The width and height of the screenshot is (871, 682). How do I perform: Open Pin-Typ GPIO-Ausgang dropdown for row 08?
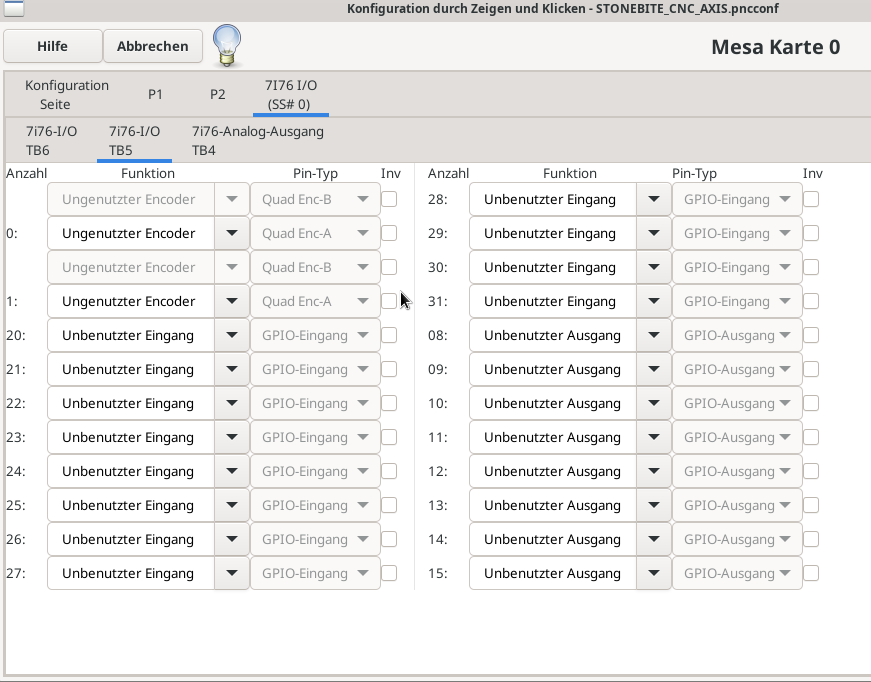tap(737, 335)
